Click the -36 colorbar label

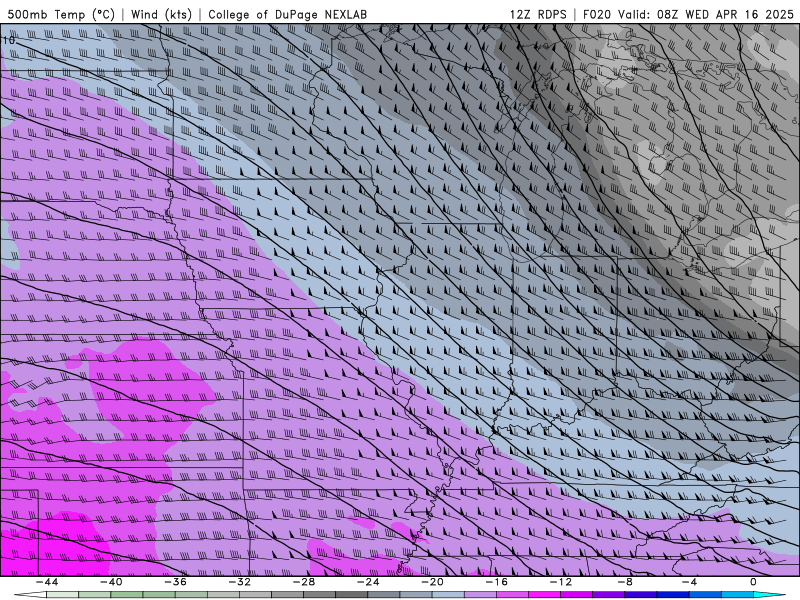tap(176, 582)
